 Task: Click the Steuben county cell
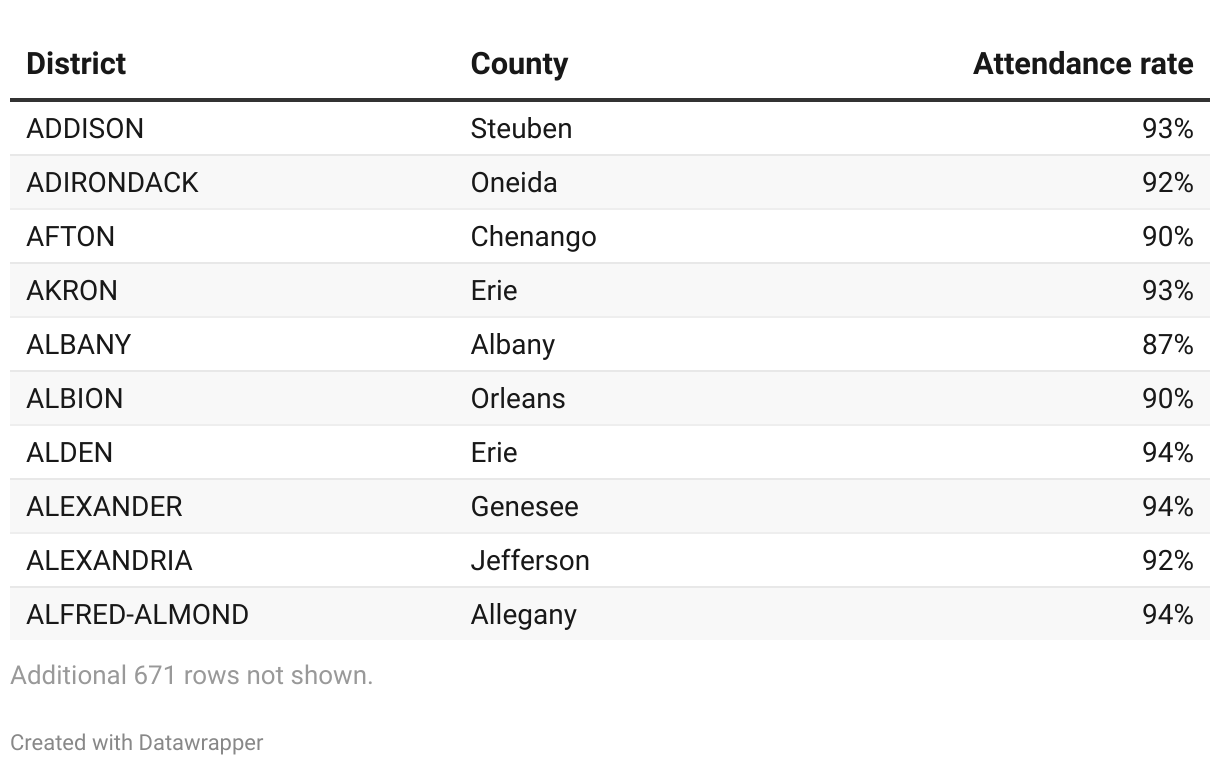(x=521, y=129)
